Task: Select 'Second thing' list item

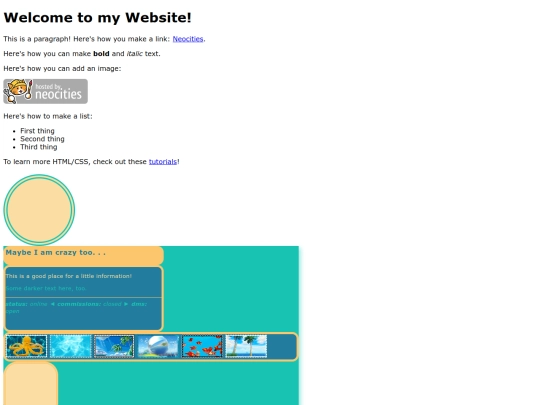Action: point(42,139)
